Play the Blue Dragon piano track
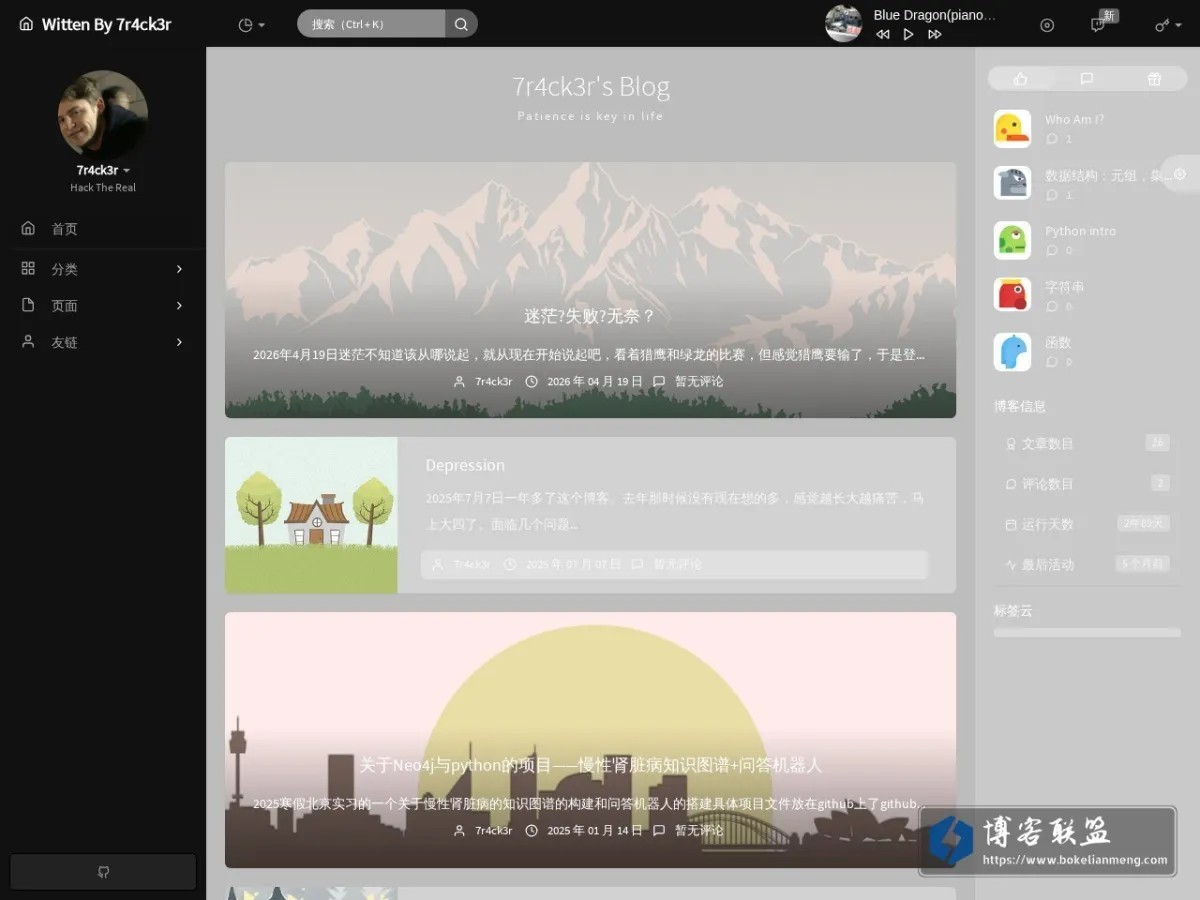Image resolution: width=1200 pixels, height=900 pixels. (x=908, y=34)
